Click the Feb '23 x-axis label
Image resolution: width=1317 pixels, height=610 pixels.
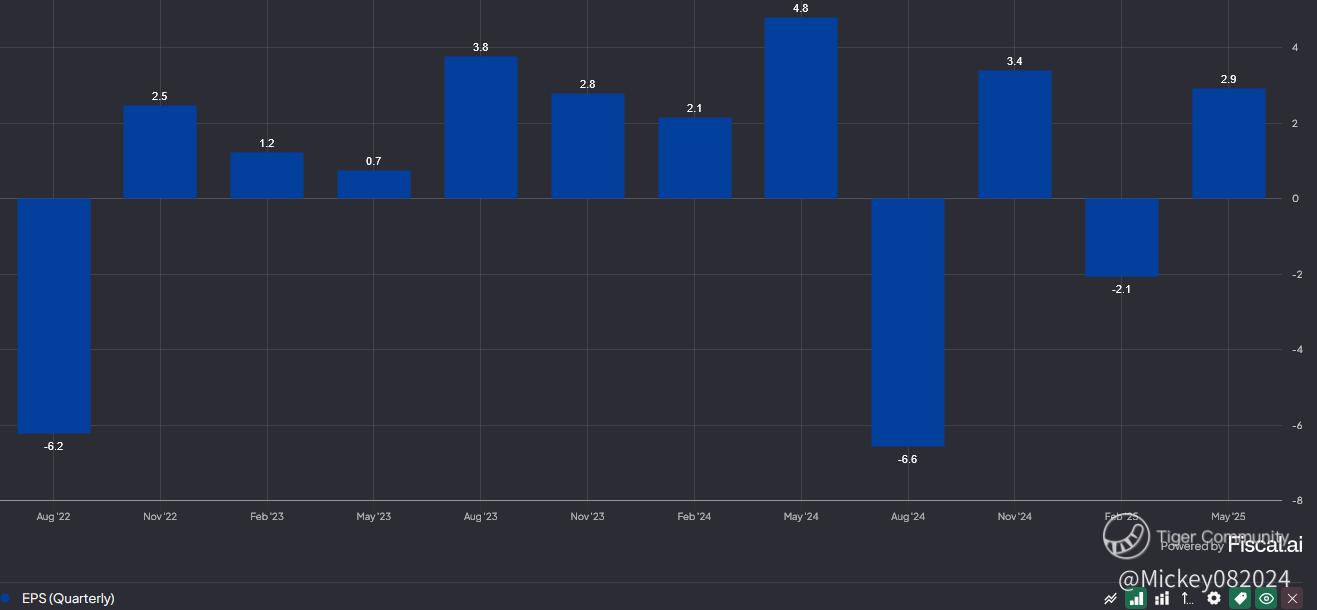(267, 517)
